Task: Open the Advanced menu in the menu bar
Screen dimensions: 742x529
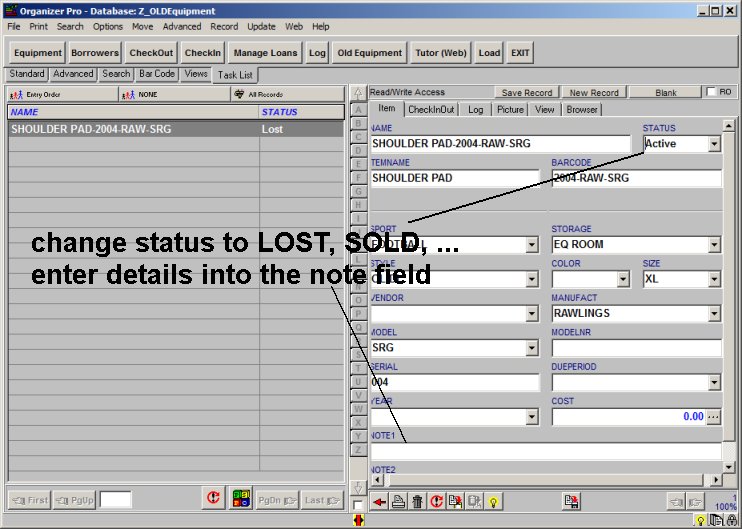Action: tap(181, 26)
